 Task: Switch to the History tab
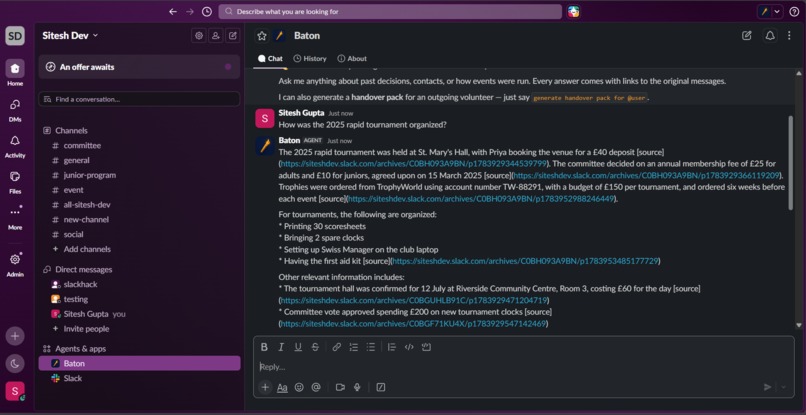(310, 59)
